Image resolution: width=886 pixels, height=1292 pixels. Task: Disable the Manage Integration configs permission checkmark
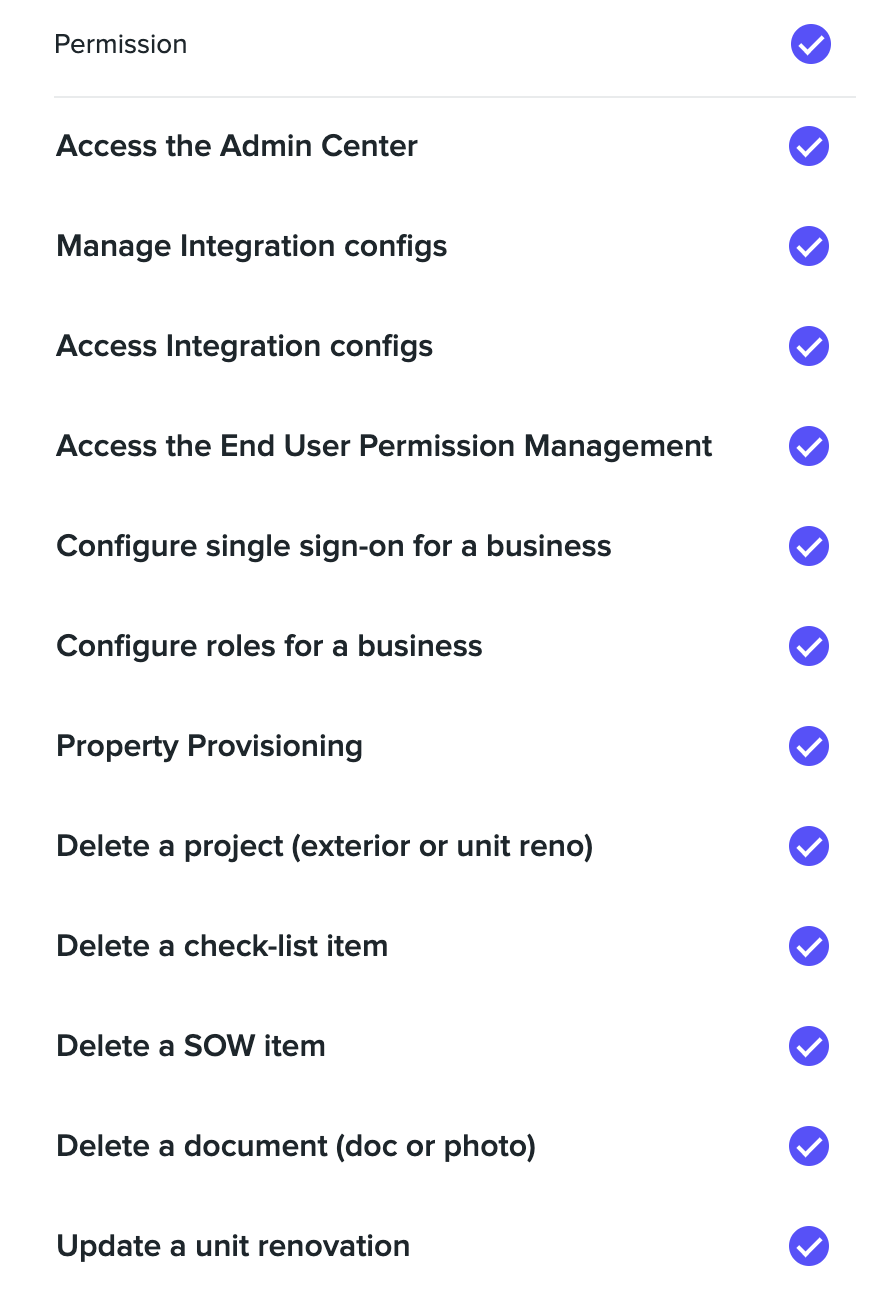[809, 246]
